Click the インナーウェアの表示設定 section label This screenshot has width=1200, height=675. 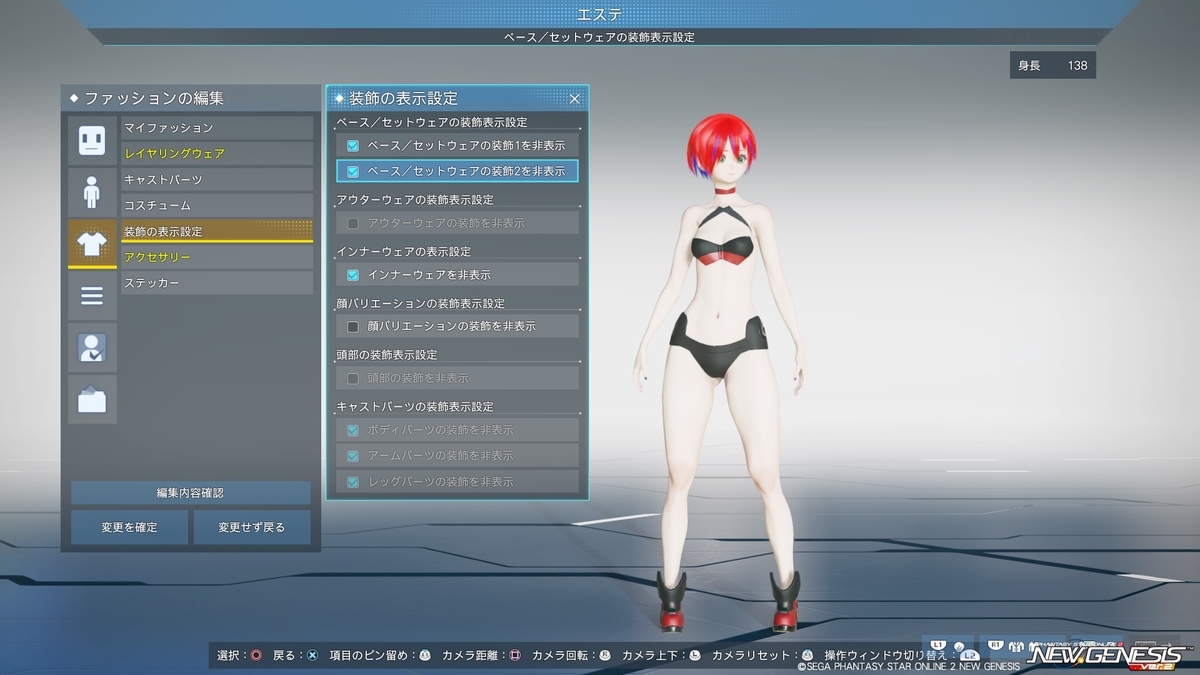click(404, 252)
